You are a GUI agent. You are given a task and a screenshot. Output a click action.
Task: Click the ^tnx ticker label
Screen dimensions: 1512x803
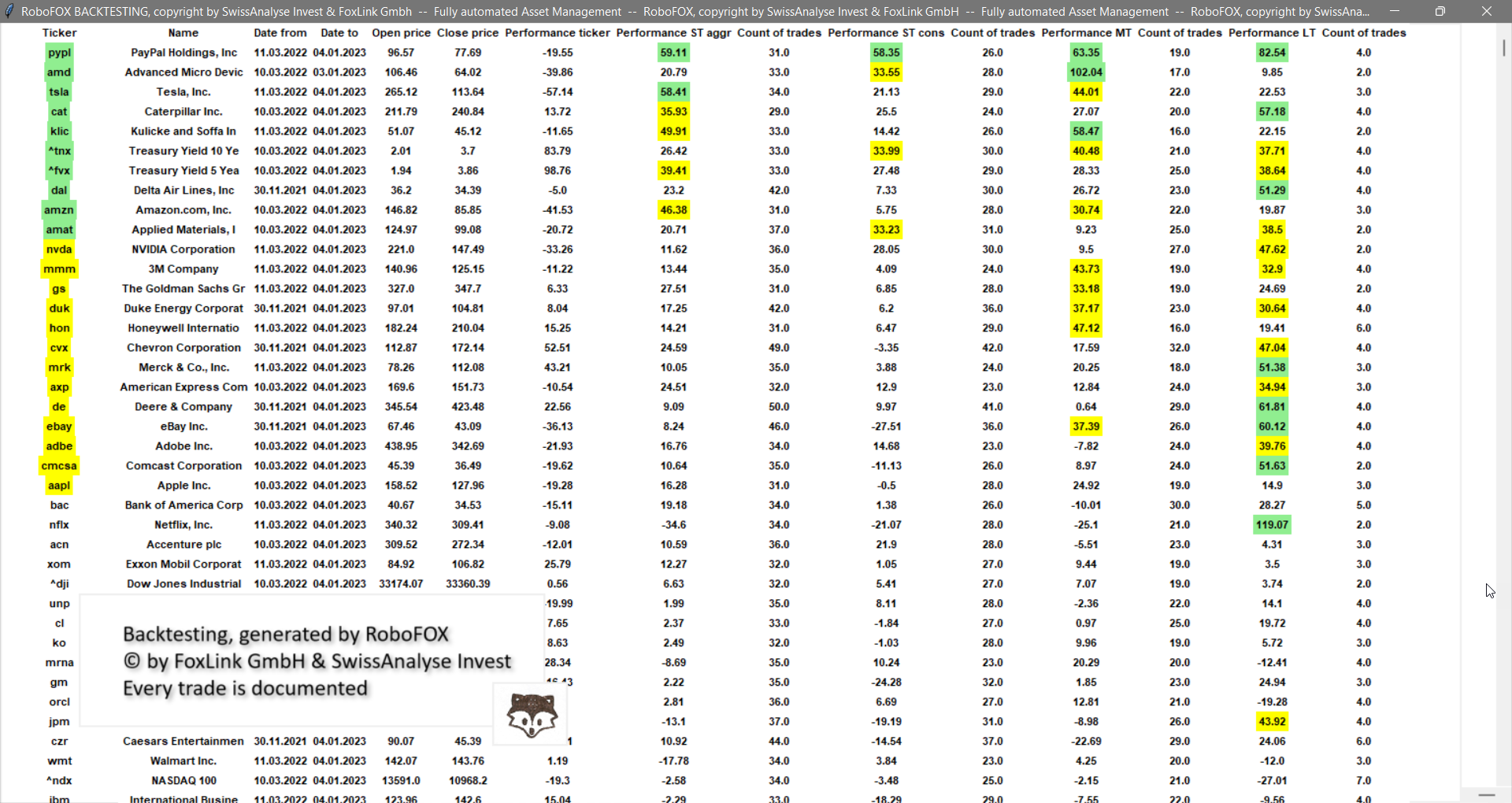pos(59,151)
